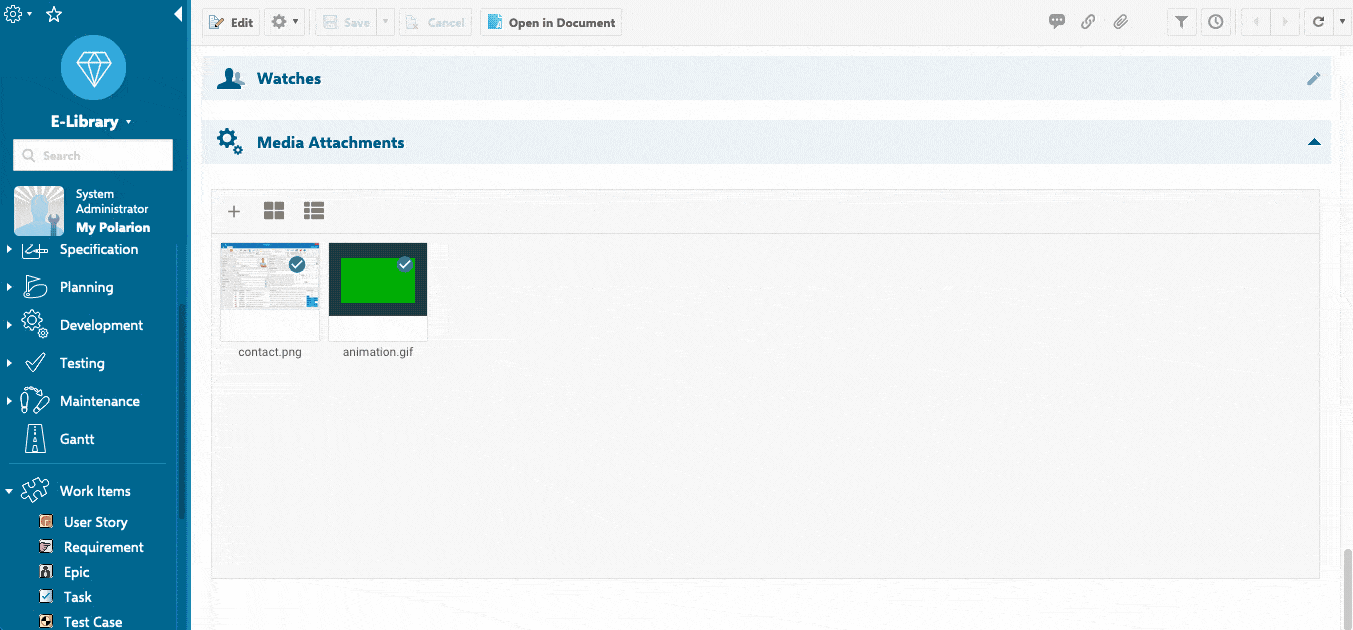1353x630 pixels.
Task: Expand the Development tree node
Action: (x=9, y=325)
